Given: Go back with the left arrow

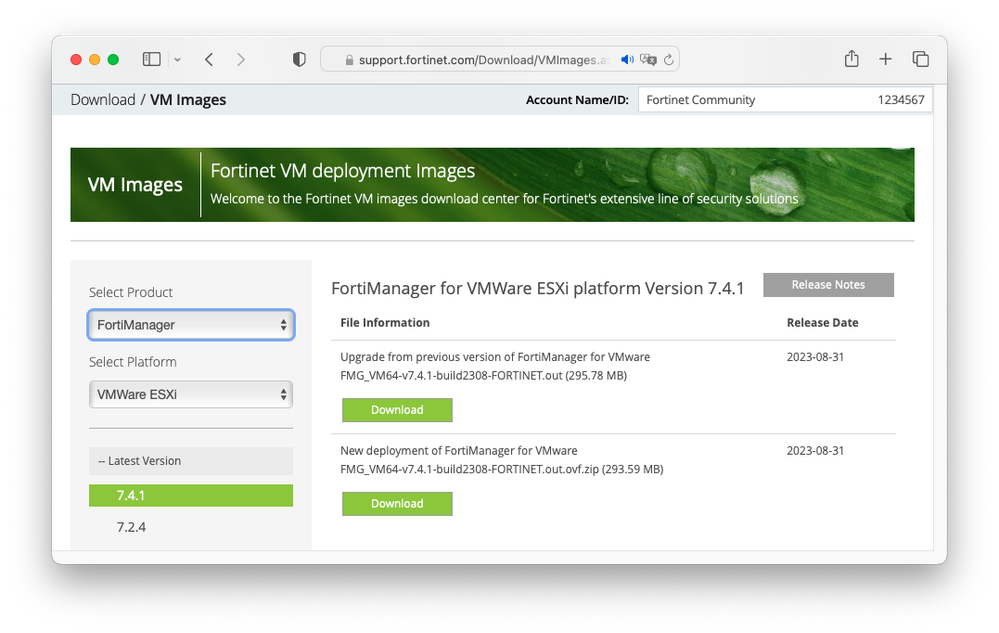Looking at the screenshot, I should click(209, 59).
